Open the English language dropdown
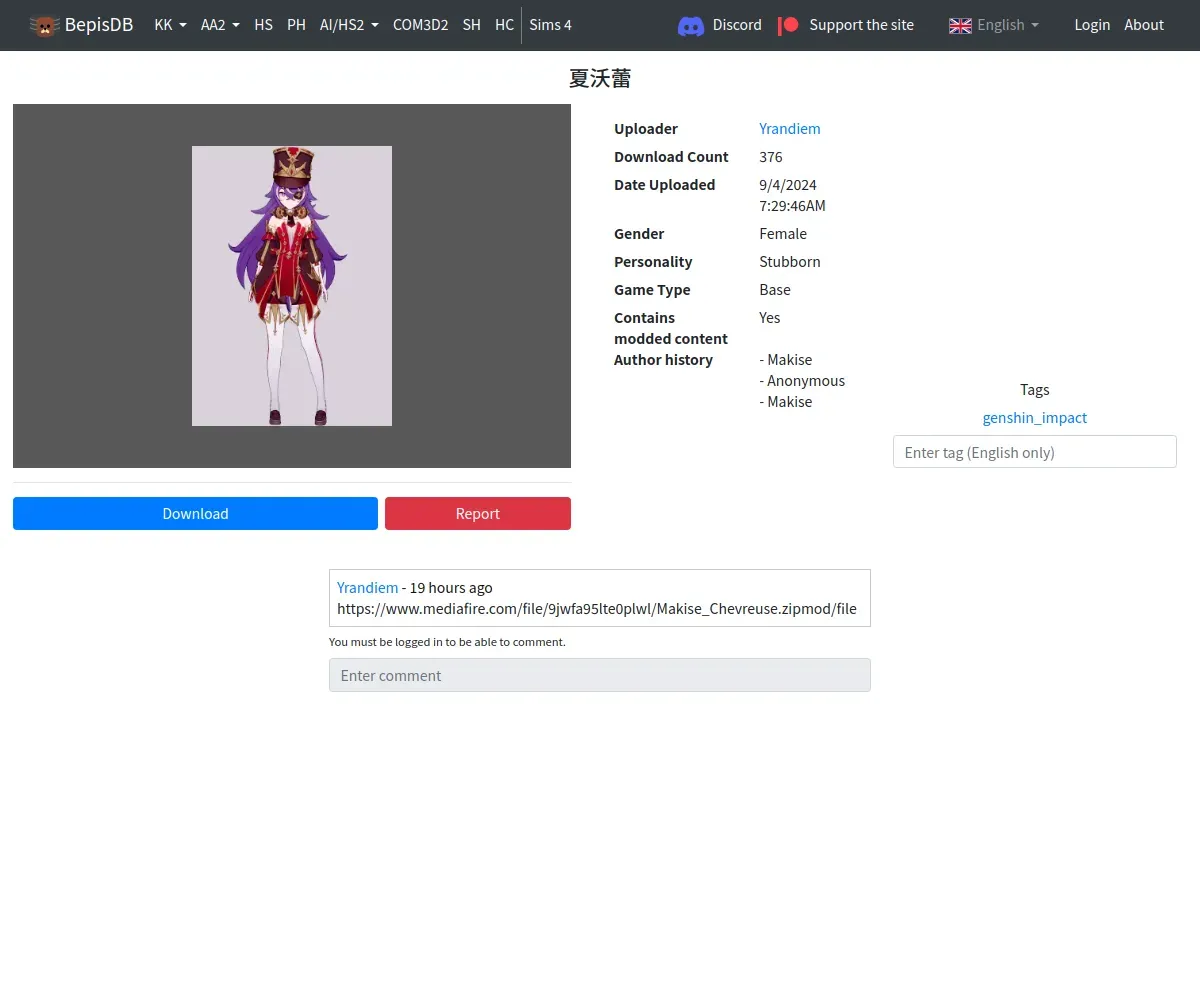 1008,25
